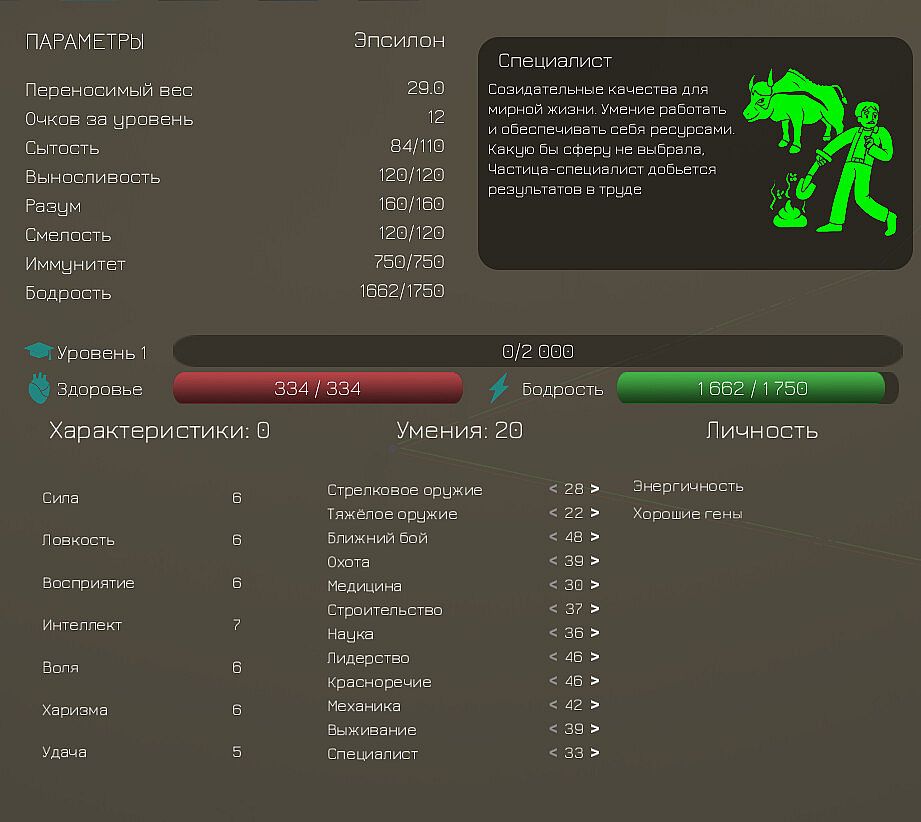Image resolution: width=921 pixels, height=822 pixels.
Task: Select the Сила attribute row
Action: 142,498
